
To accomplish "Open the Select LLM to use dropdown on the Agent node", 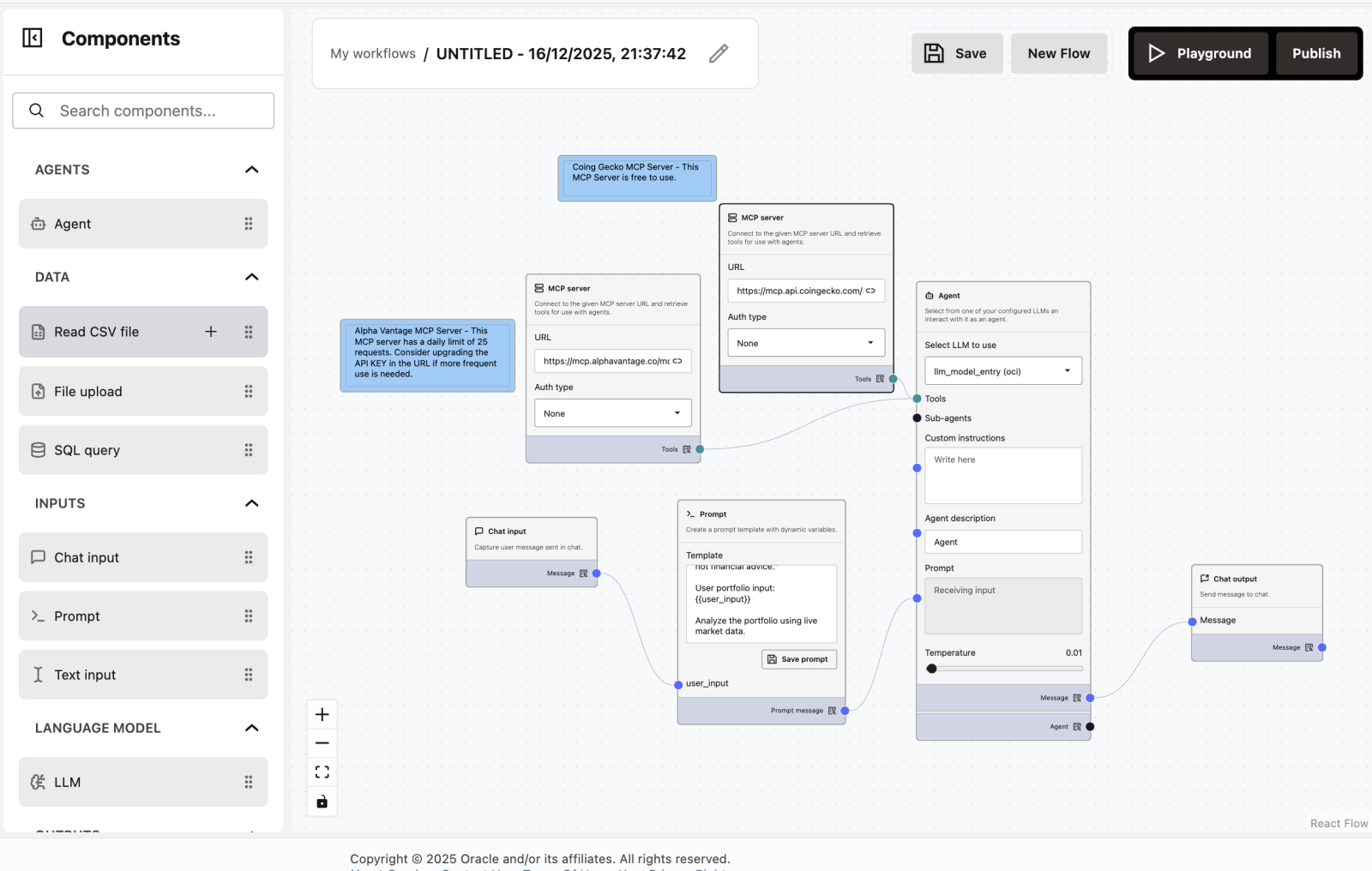I will click(x=1002, y=370).
